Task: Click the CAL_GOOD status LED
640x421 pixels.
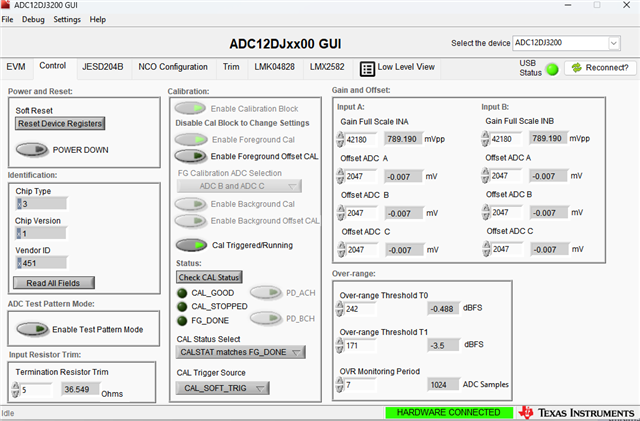Action: 182,293
